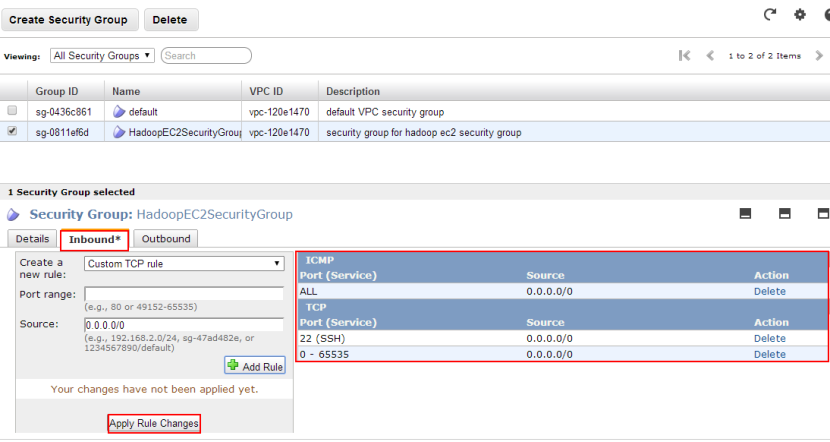
Task: Click the default group name text
Action: [143, 112]
